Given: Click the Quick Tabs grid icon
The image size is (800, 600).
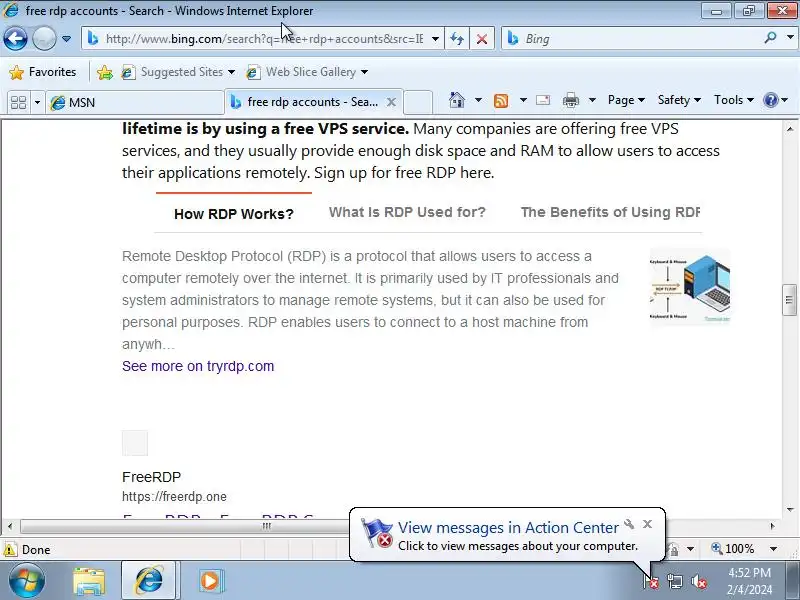Looking at the screenshot, I should [x=18, y=103].
